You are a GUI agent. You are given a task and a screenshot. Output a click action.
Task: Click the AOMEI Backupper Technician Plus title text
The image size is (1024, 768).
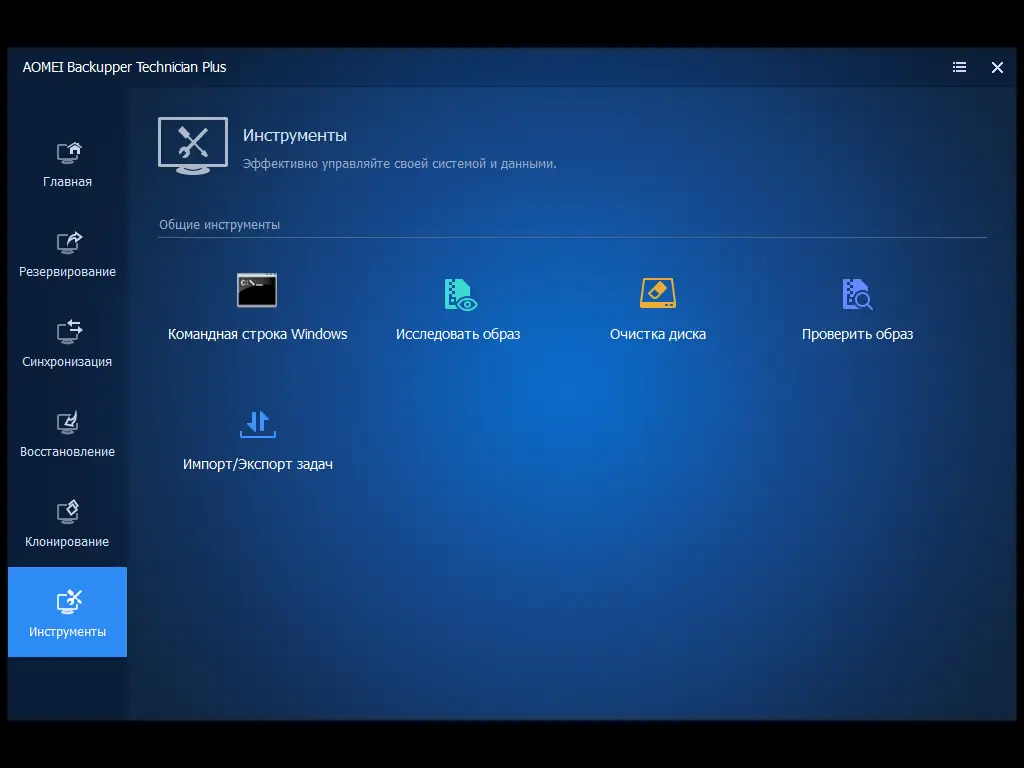[124, 67]
